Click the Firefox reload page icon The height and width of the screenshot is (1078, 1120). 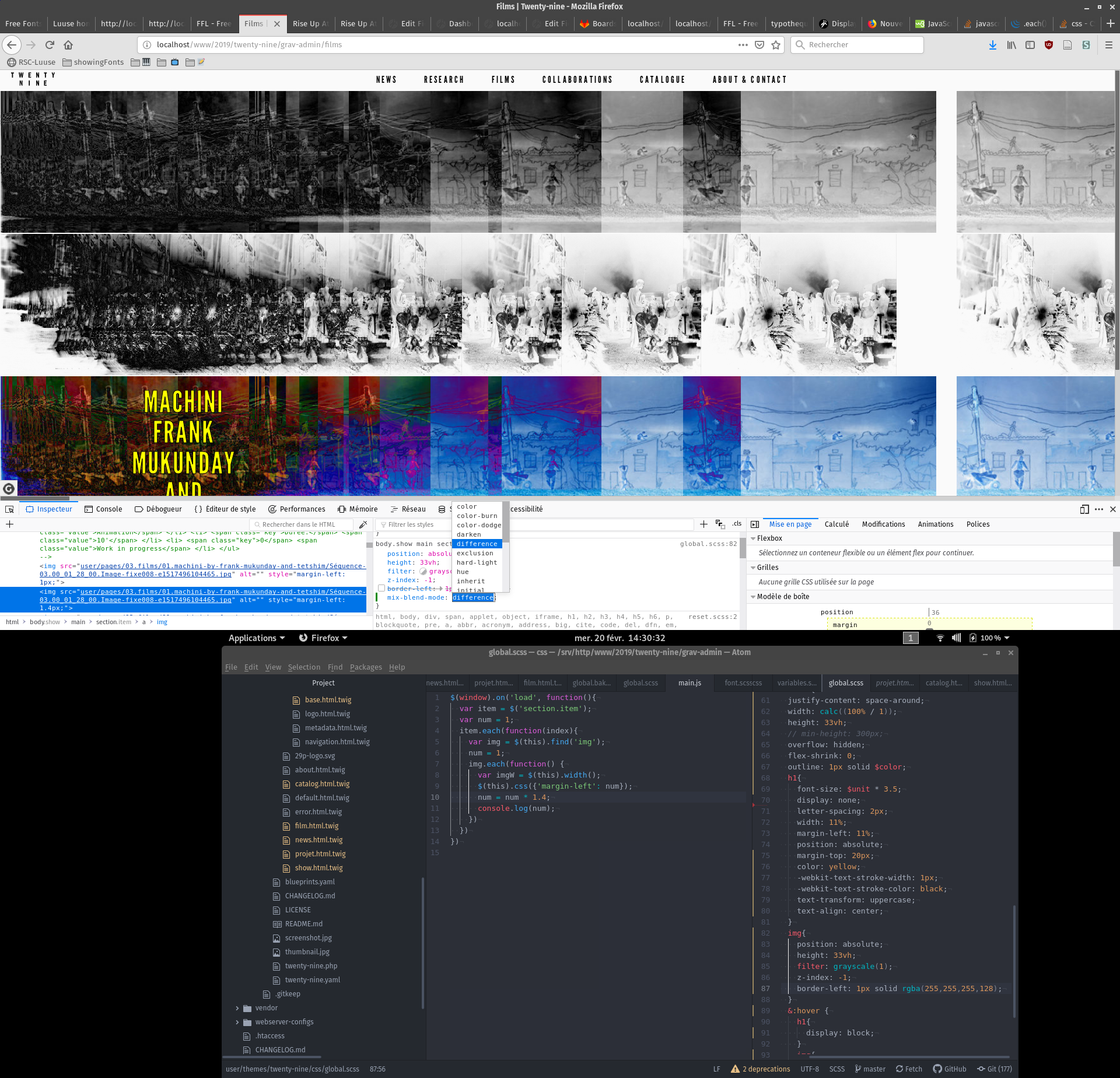click(x=50, y=45)
